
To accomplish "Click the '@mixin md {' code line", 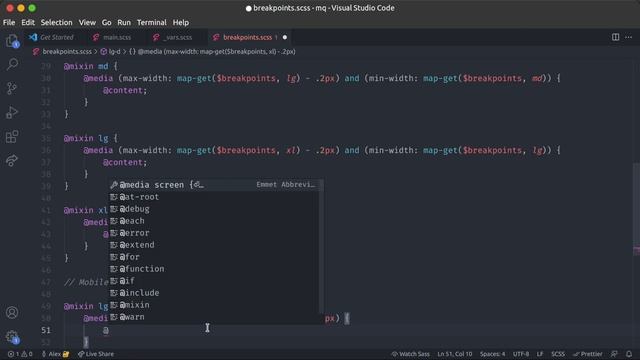I will coord(91,66).
